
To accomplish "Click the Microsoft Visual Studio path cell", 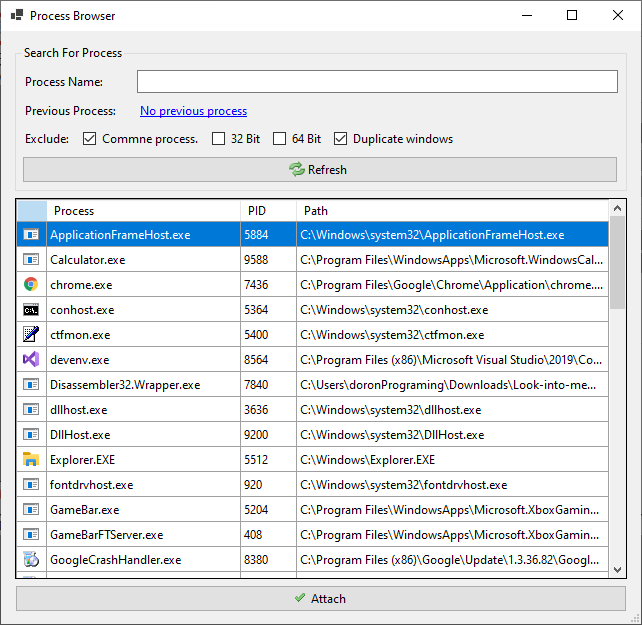I will 451,360.
